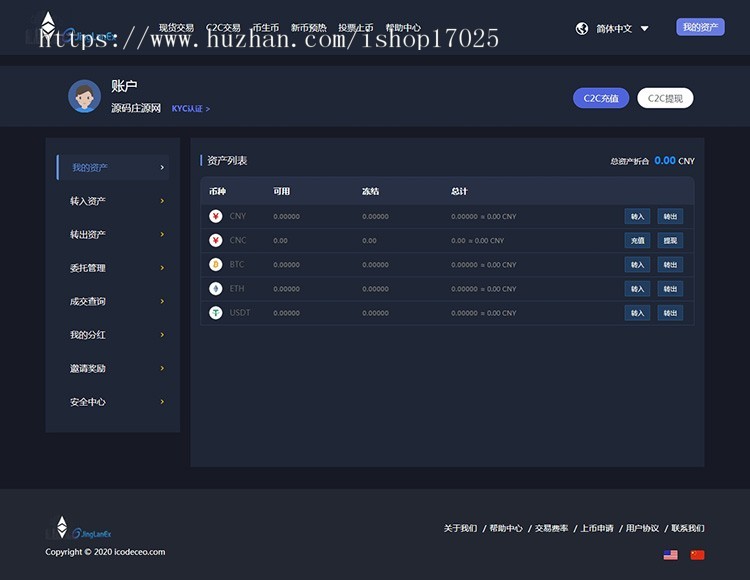Open the 联系我们 footer link

point(687,528)
